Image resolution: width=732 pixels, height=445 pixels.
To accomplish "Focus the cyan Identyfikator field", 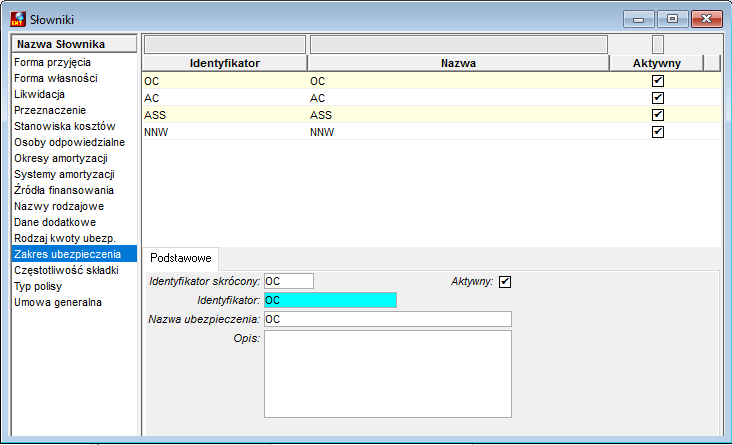I will [331, 300].
